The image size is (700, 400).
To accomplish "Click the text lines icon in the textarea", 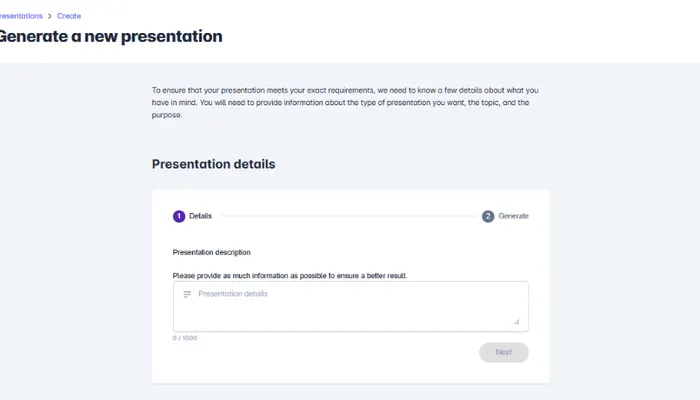I will pos(187,294).
